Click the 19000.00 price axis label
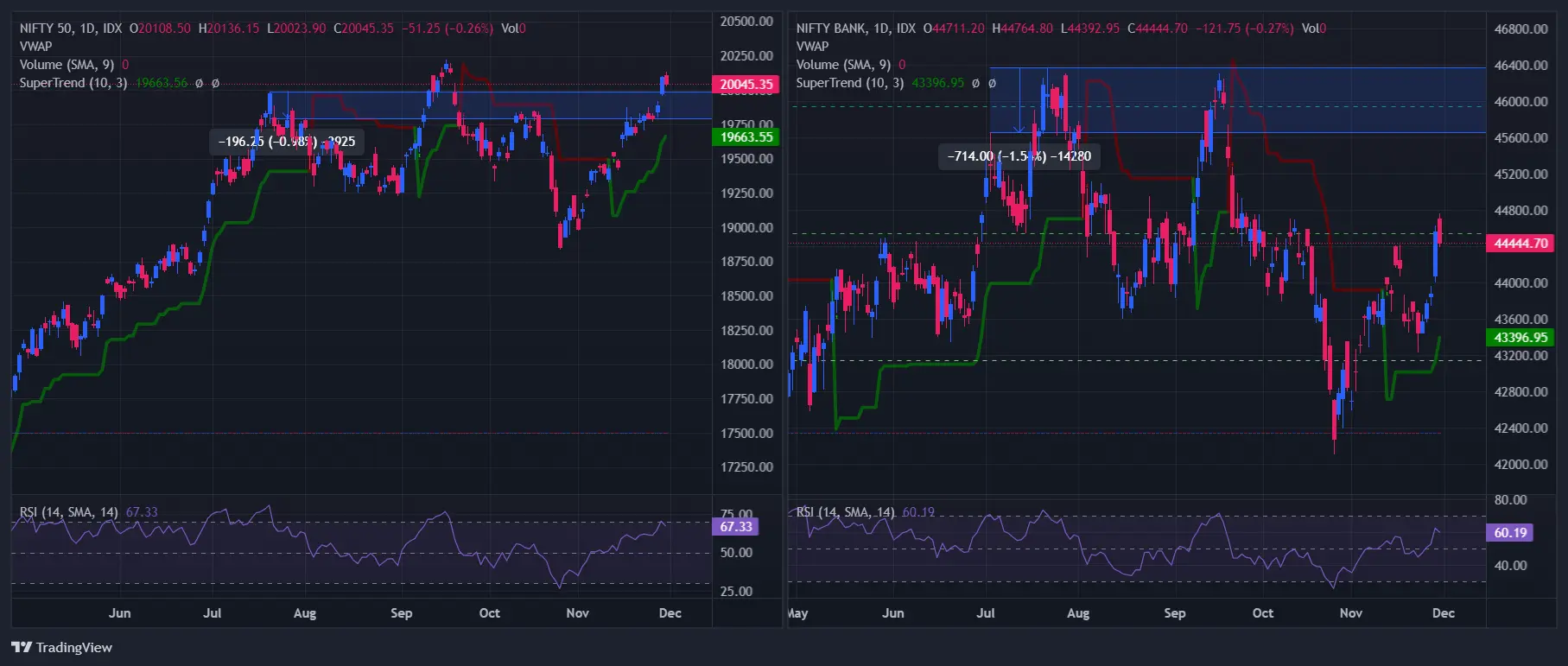 tap(746, 228)
